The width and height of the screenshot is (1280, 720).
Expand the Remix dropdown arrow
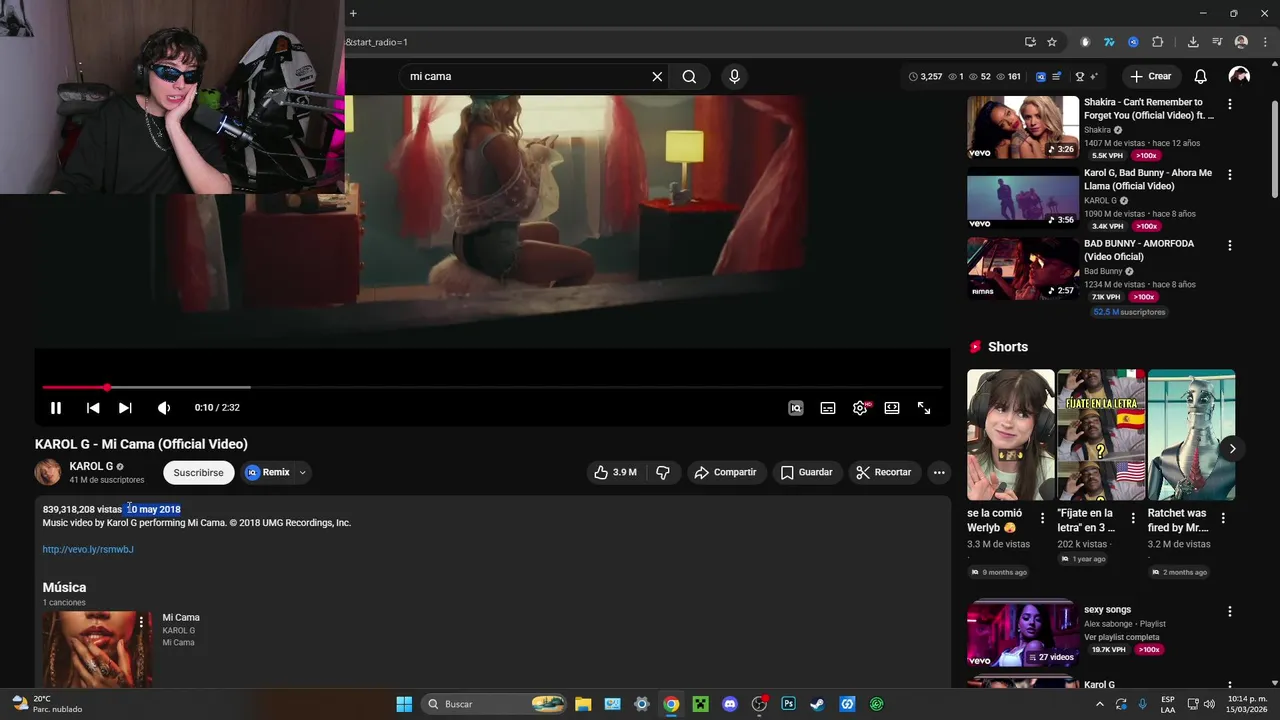point(302,472)
